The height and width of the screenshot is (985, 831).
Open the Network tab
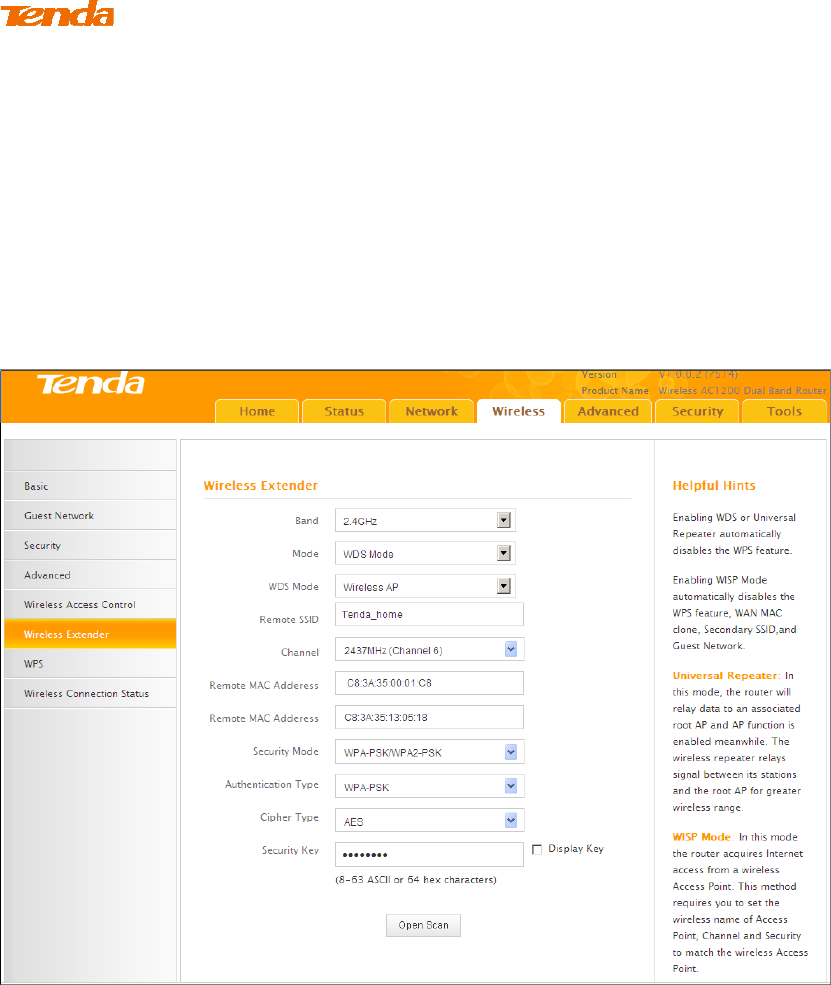pos(432,411)
